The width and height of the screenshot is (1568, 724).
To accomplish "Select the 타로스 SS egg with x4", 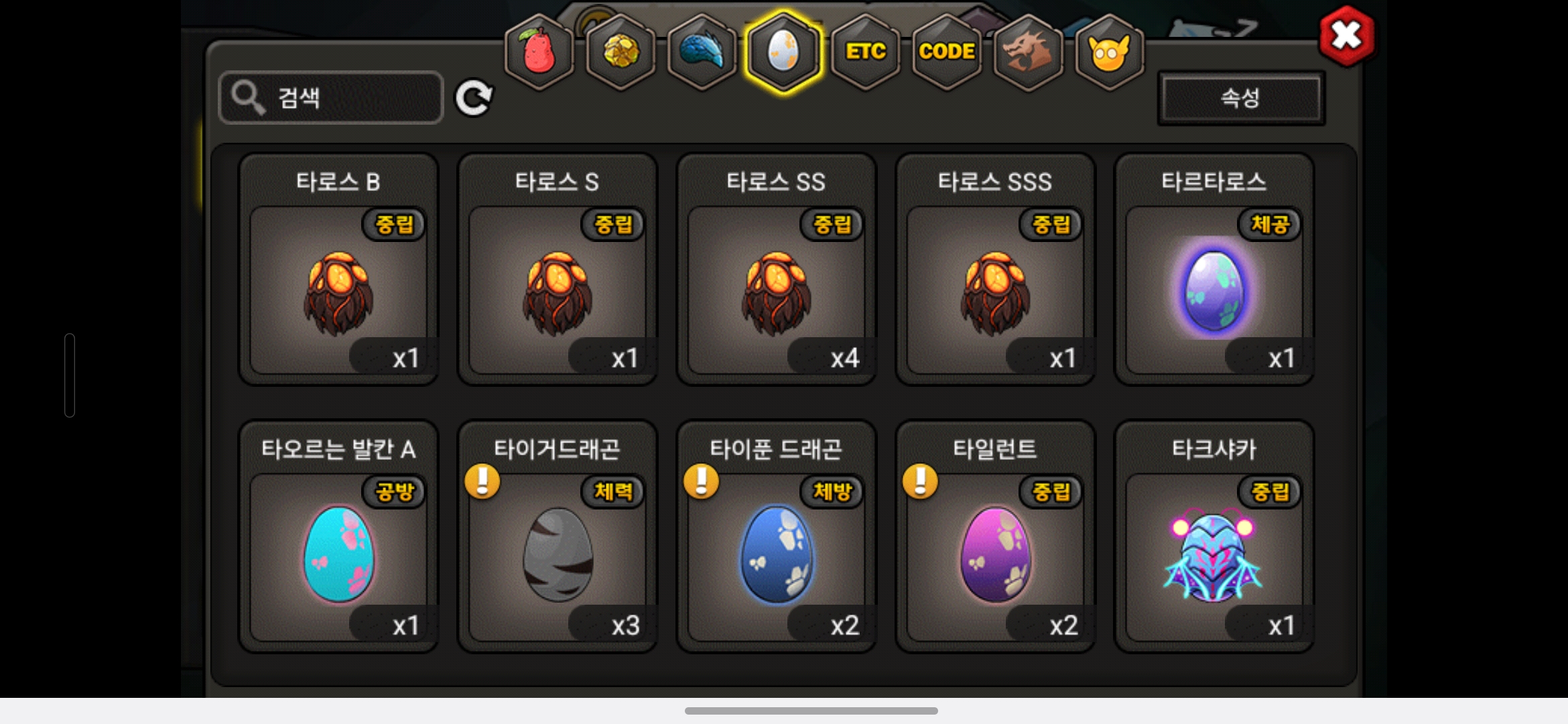I will pyautogui.click(x=777, y=269).
